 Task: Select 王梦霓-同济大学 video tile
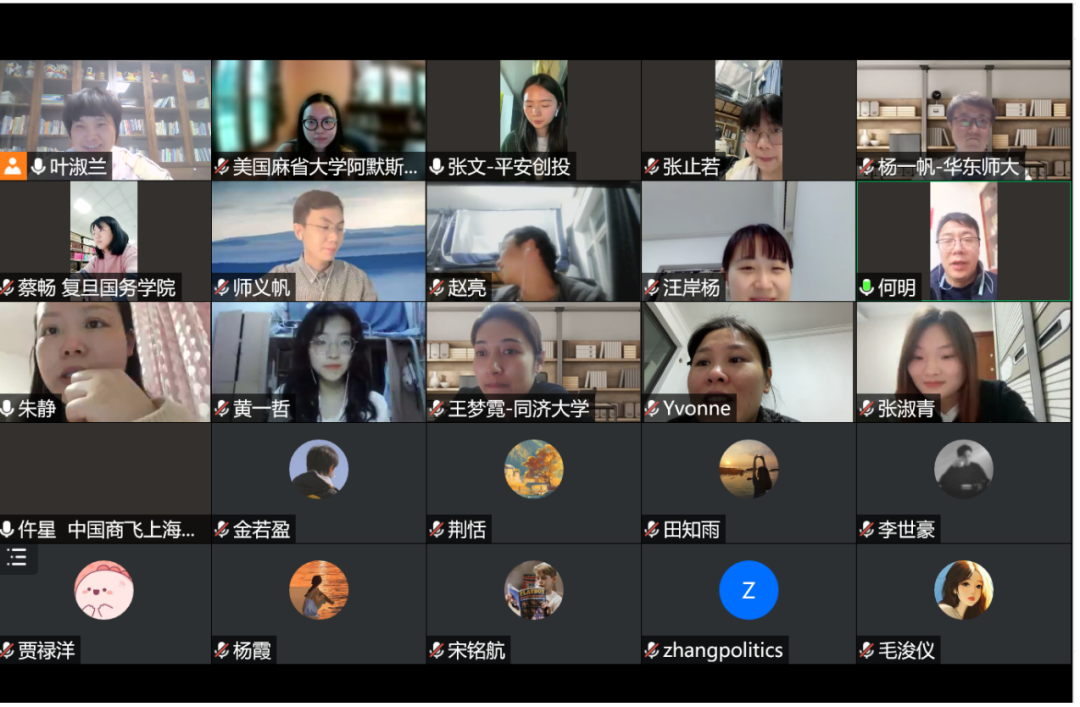click(x=534, y=362)
